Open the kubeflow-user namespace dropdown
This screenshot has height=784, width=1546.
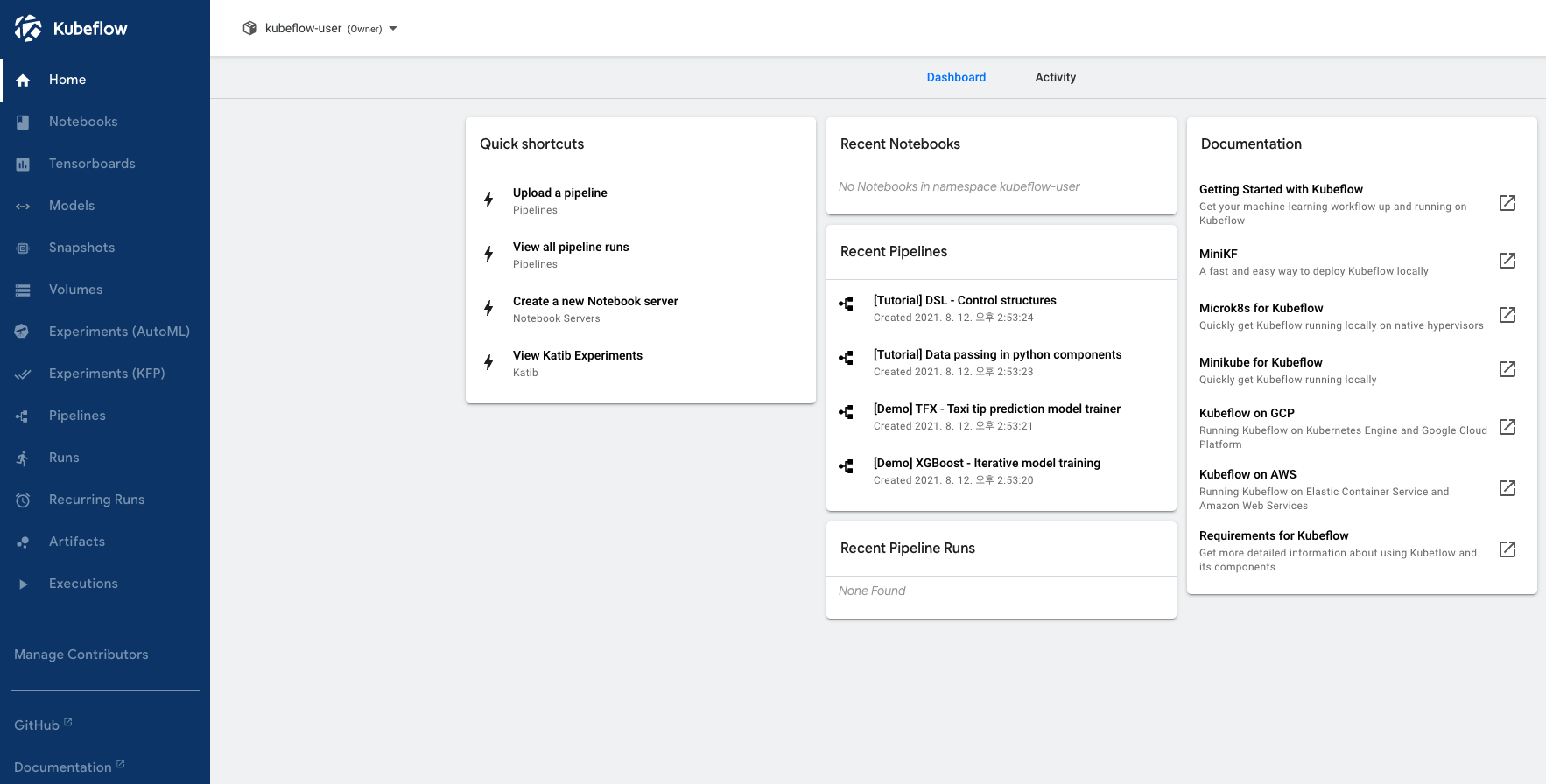(320, 28)
